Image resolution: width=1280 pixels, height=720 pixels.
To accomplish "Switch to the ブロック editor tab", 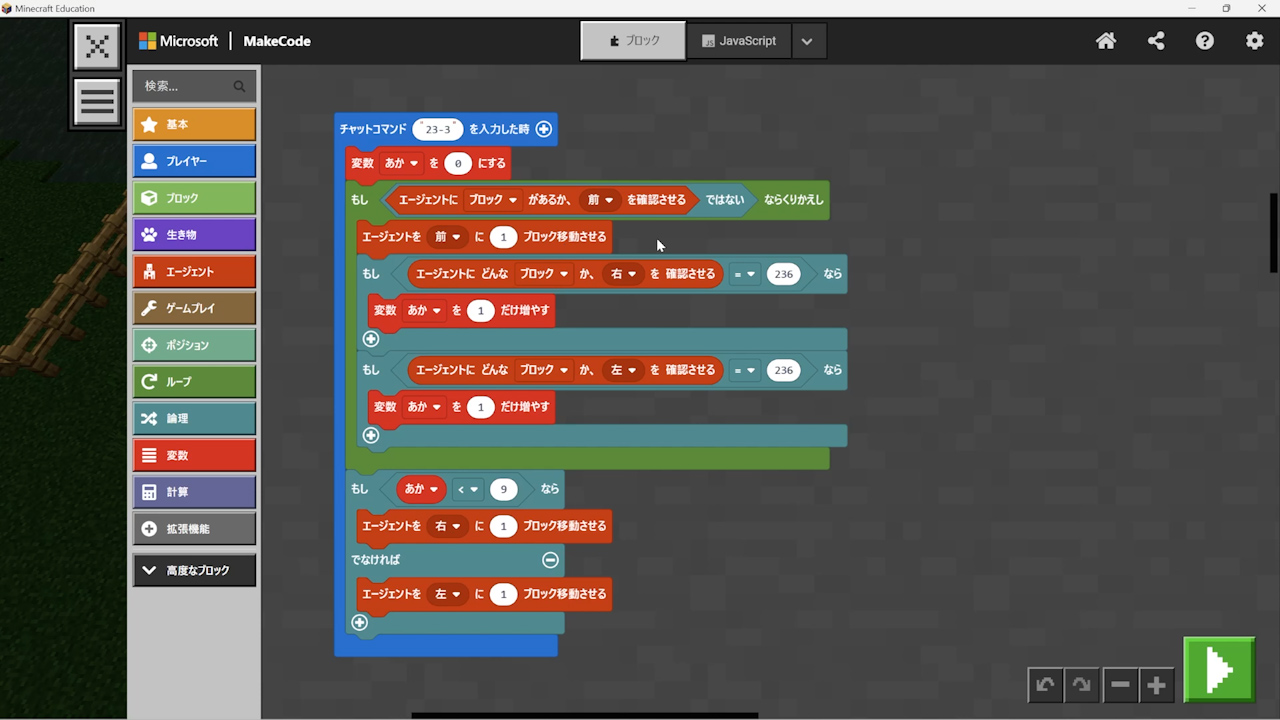I will click(x=634, y=41).
